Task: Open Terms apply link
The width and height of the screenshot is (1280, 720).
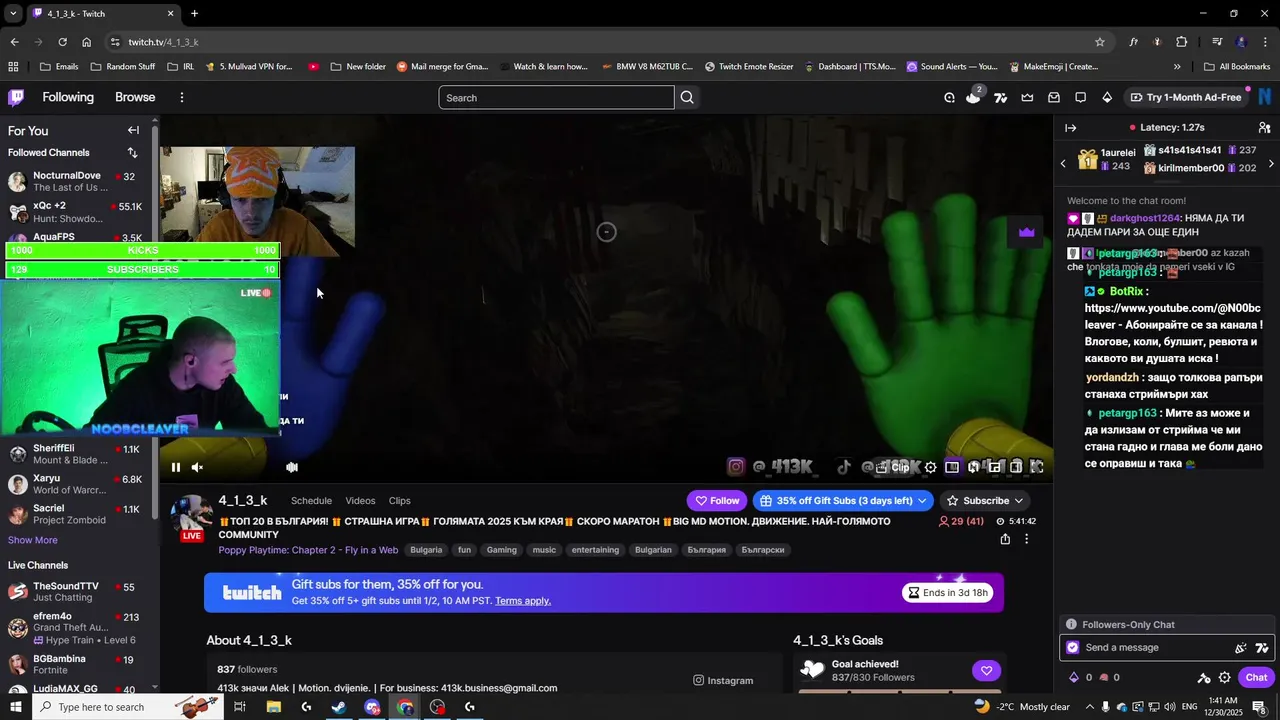Action: click(x=523, y=601)
